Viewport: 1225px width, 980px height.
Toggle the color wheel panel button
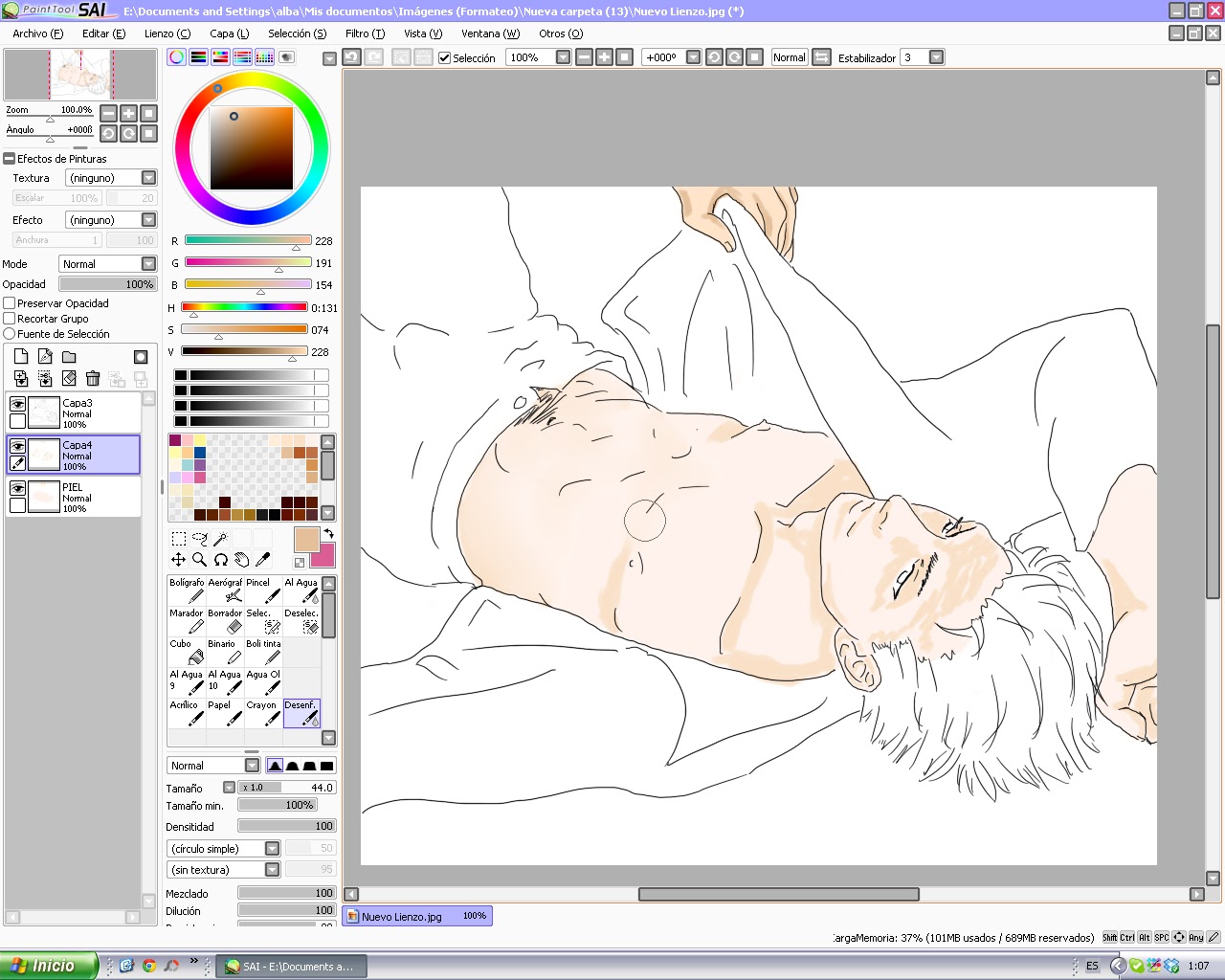click(x=177, y=57)
